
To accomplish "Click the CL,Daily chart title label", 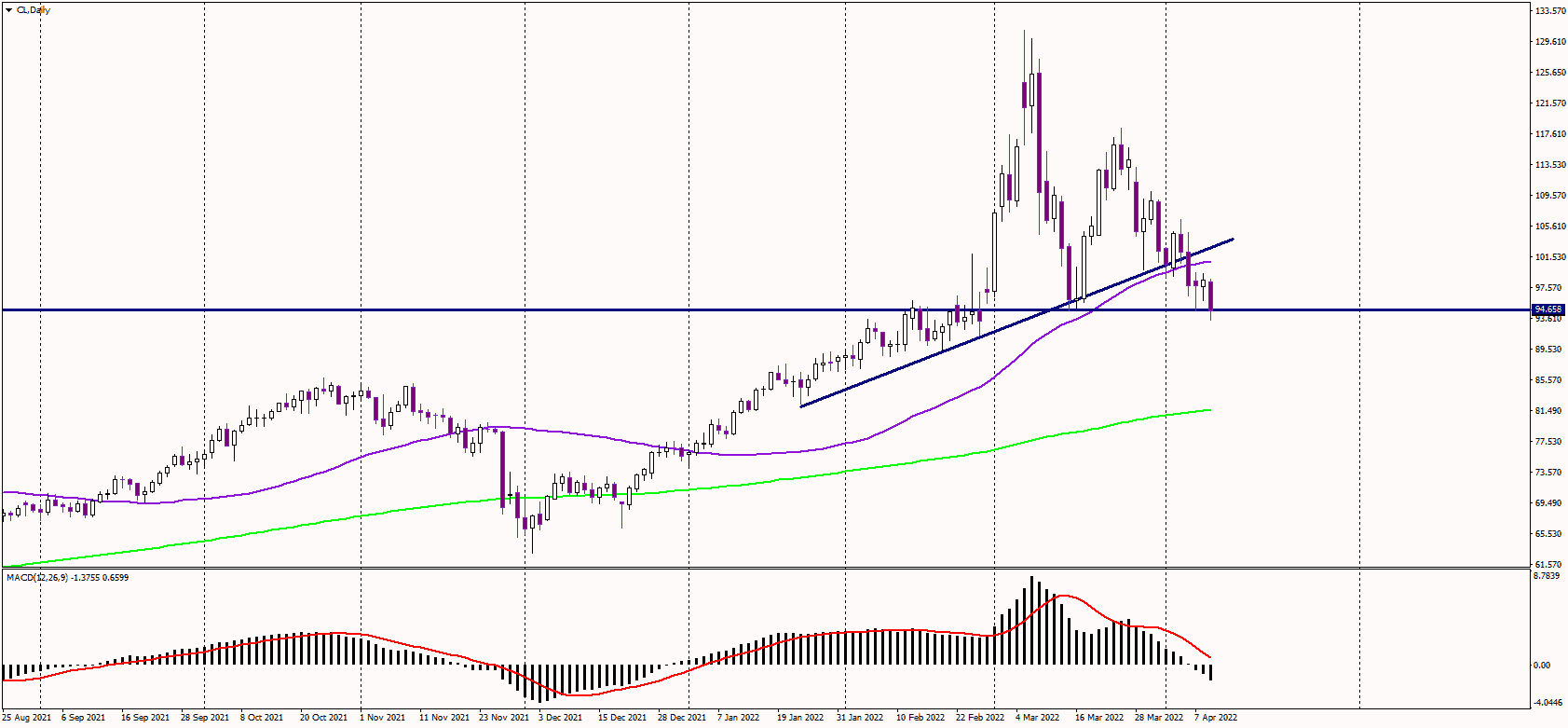I will click(34, 10).
